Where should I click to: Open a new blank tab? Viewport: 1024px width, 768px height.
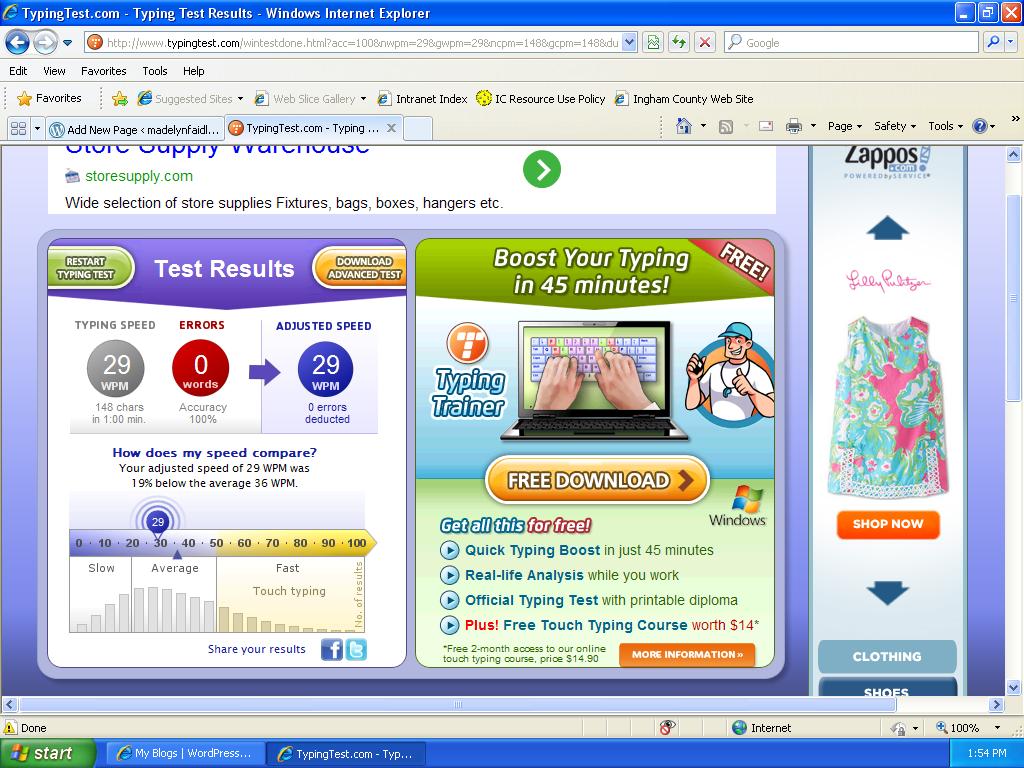(418, 129)
